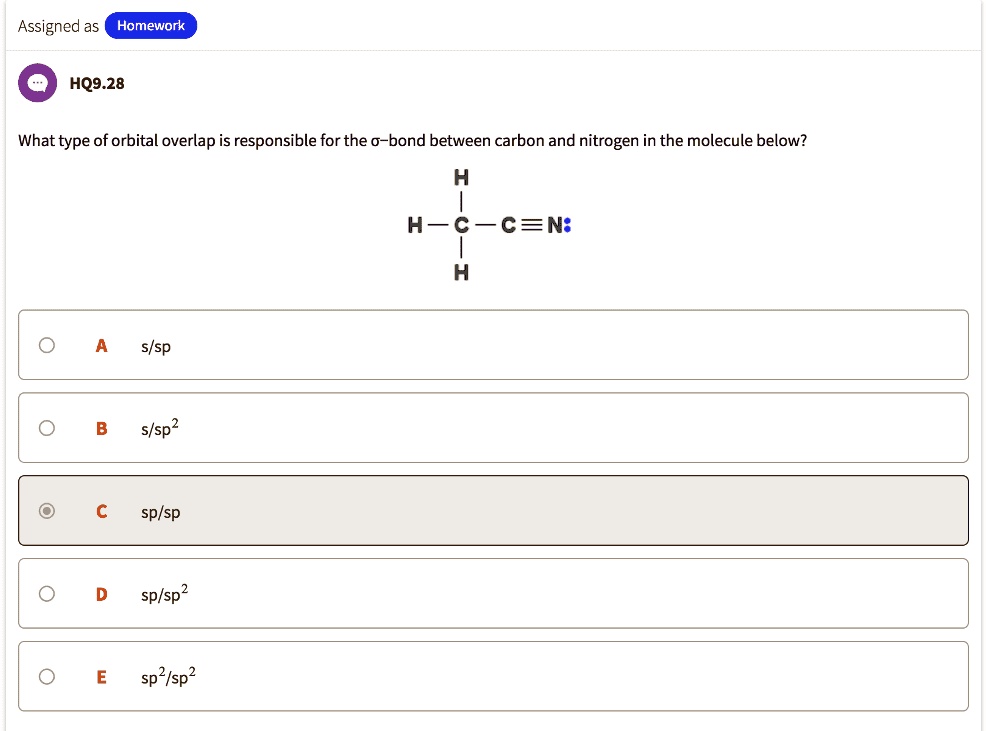The image size is (986, 731).
Task: Click the highlighted answer row C sp/sp
Action: pos(493,510)
